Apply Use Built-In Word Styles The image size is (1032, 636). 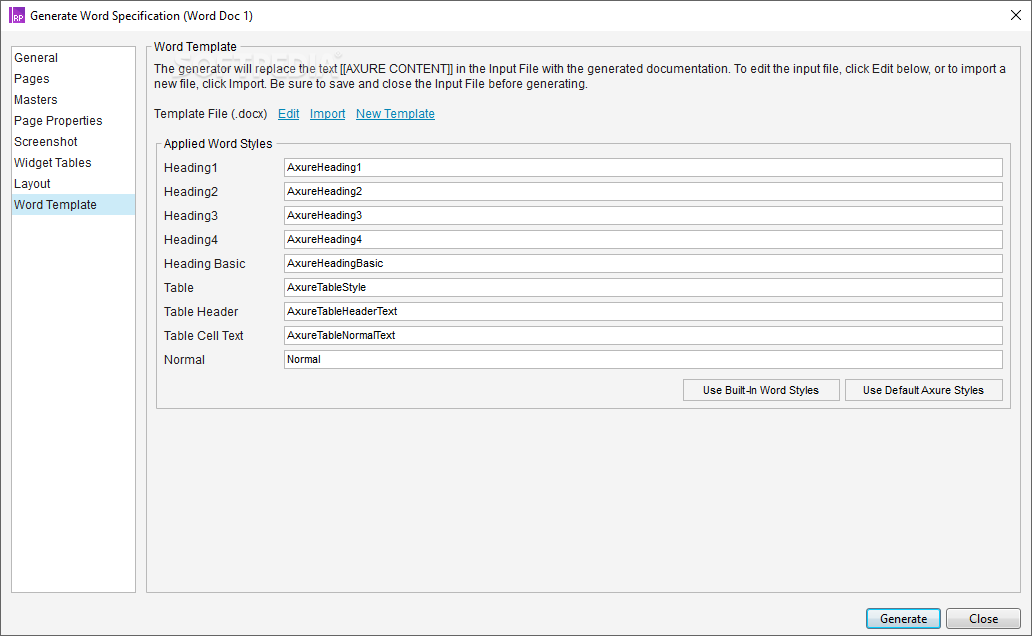point(761,390)
